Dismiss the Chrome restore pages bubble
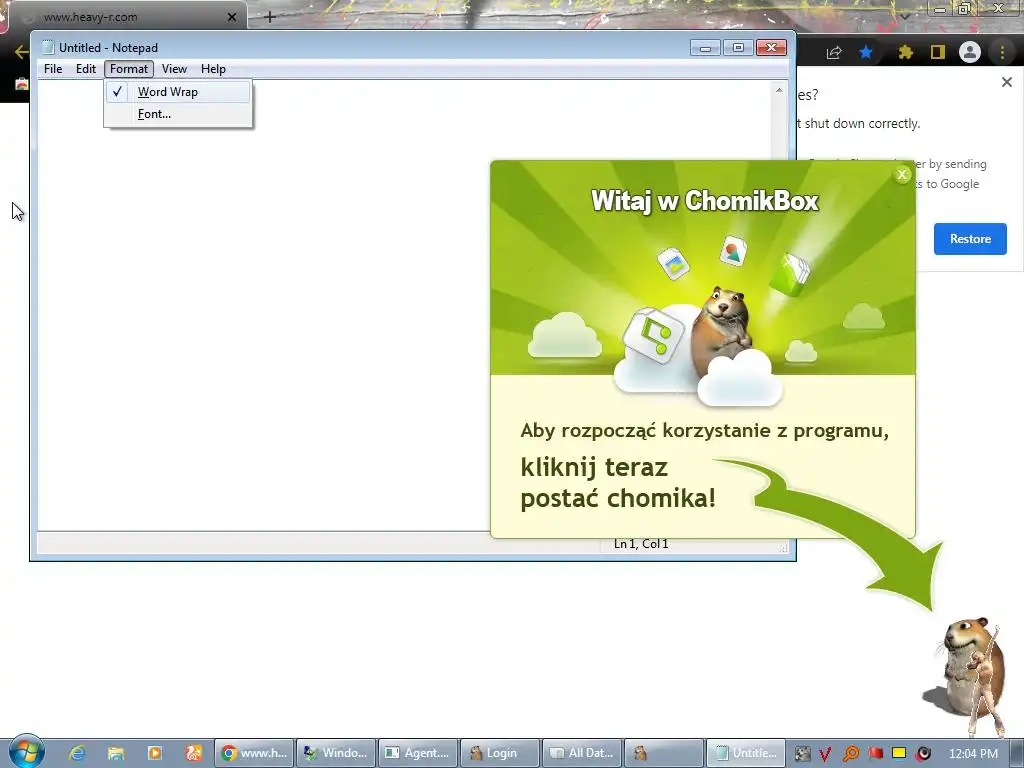 [x=1006, y=82]
